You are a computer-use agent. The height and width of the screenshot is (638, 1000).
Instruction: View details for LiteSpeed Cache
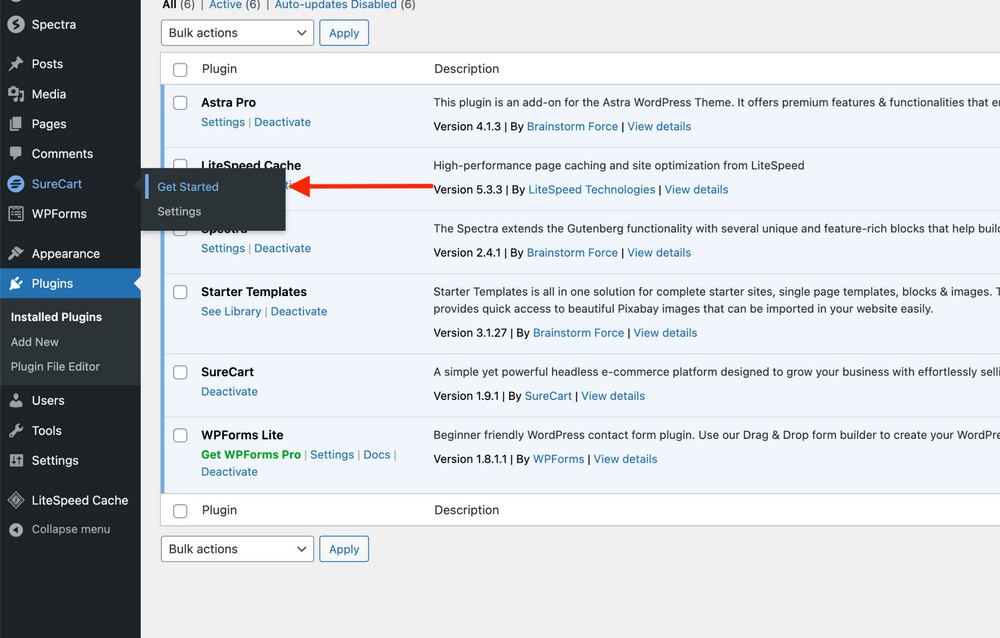[x=696, y=189]
